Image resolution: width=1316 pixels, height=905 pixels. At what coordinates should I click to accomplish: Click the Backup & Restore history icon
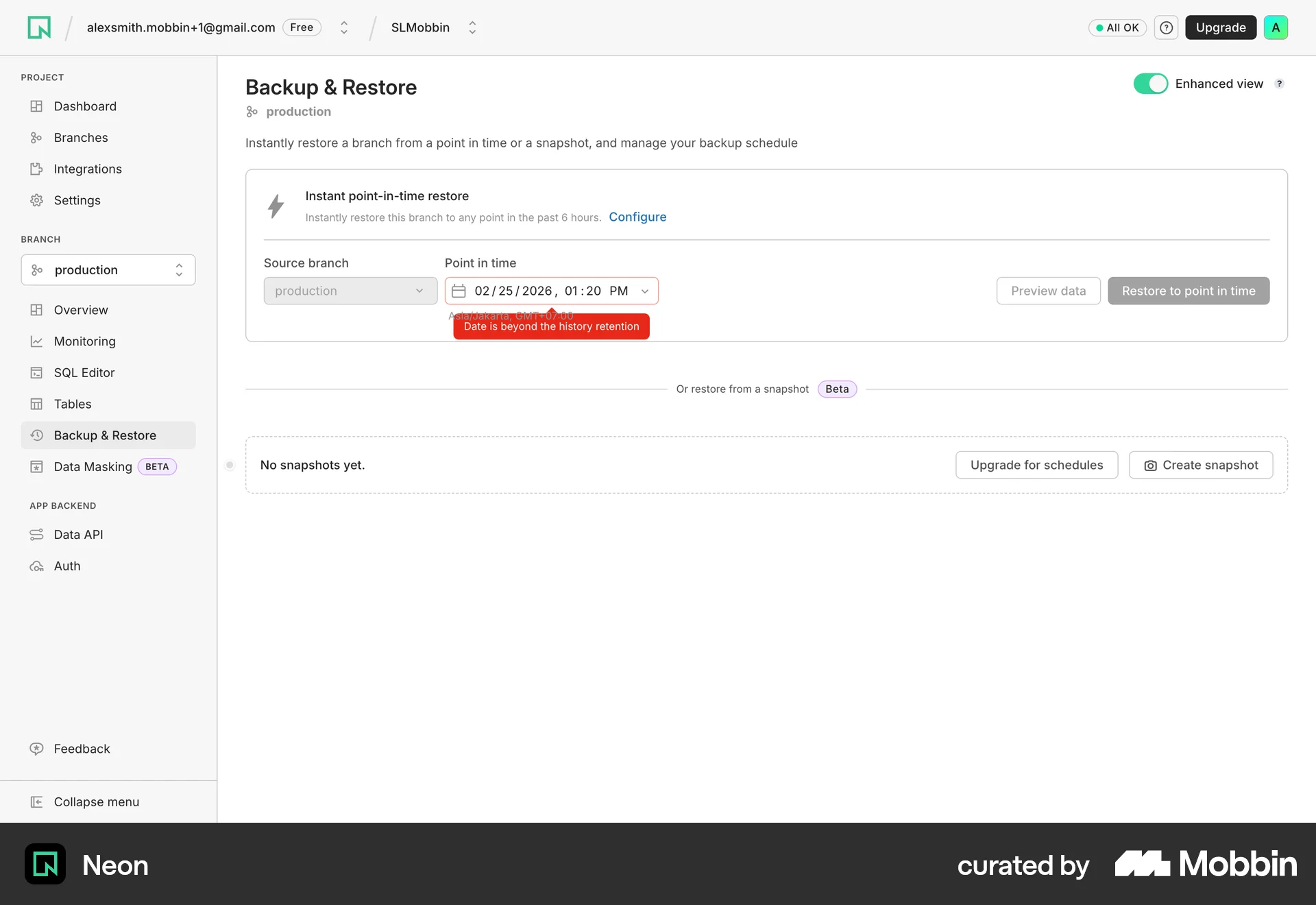(x=36, y=435)
